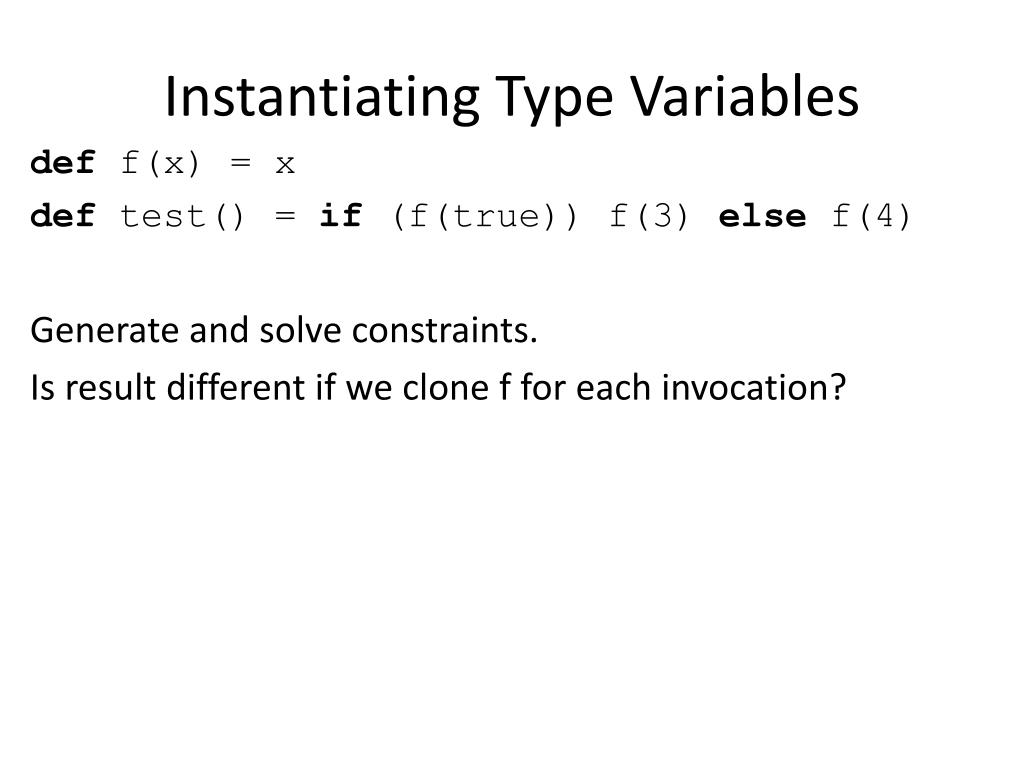Click the word "invocation?" ending the question

(x=754, y=387)
